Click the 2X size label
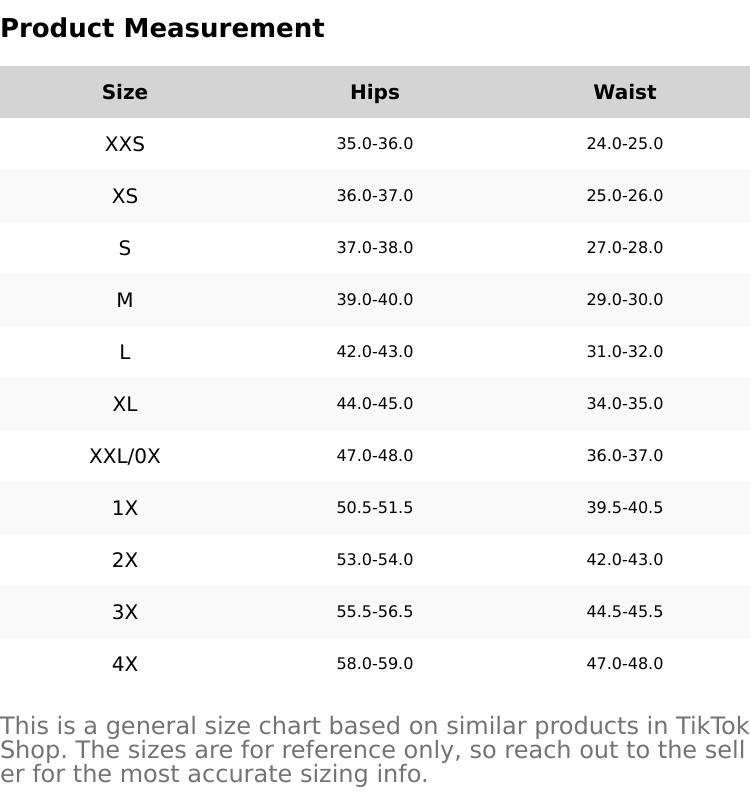This screenshot has height=810, width=750. pos(125,560)
